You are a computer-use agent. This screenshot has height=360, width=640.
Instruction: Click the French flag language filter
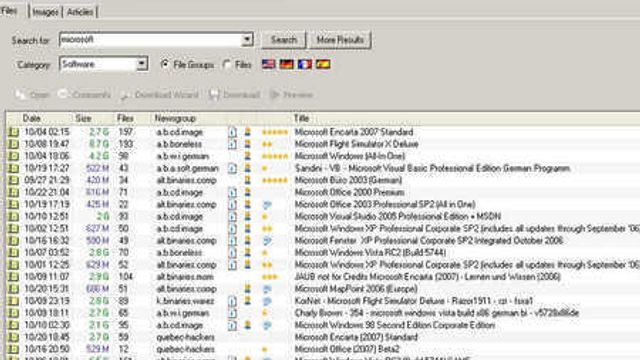point(305,64)
